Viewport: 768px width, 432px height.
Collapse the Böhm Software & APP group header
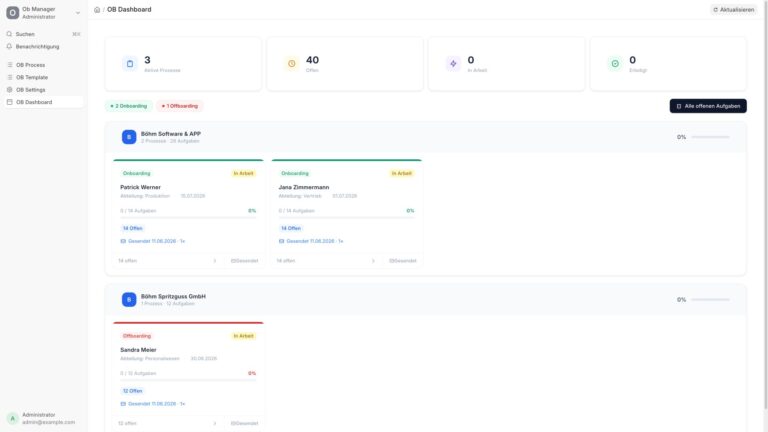pos(426,137)
